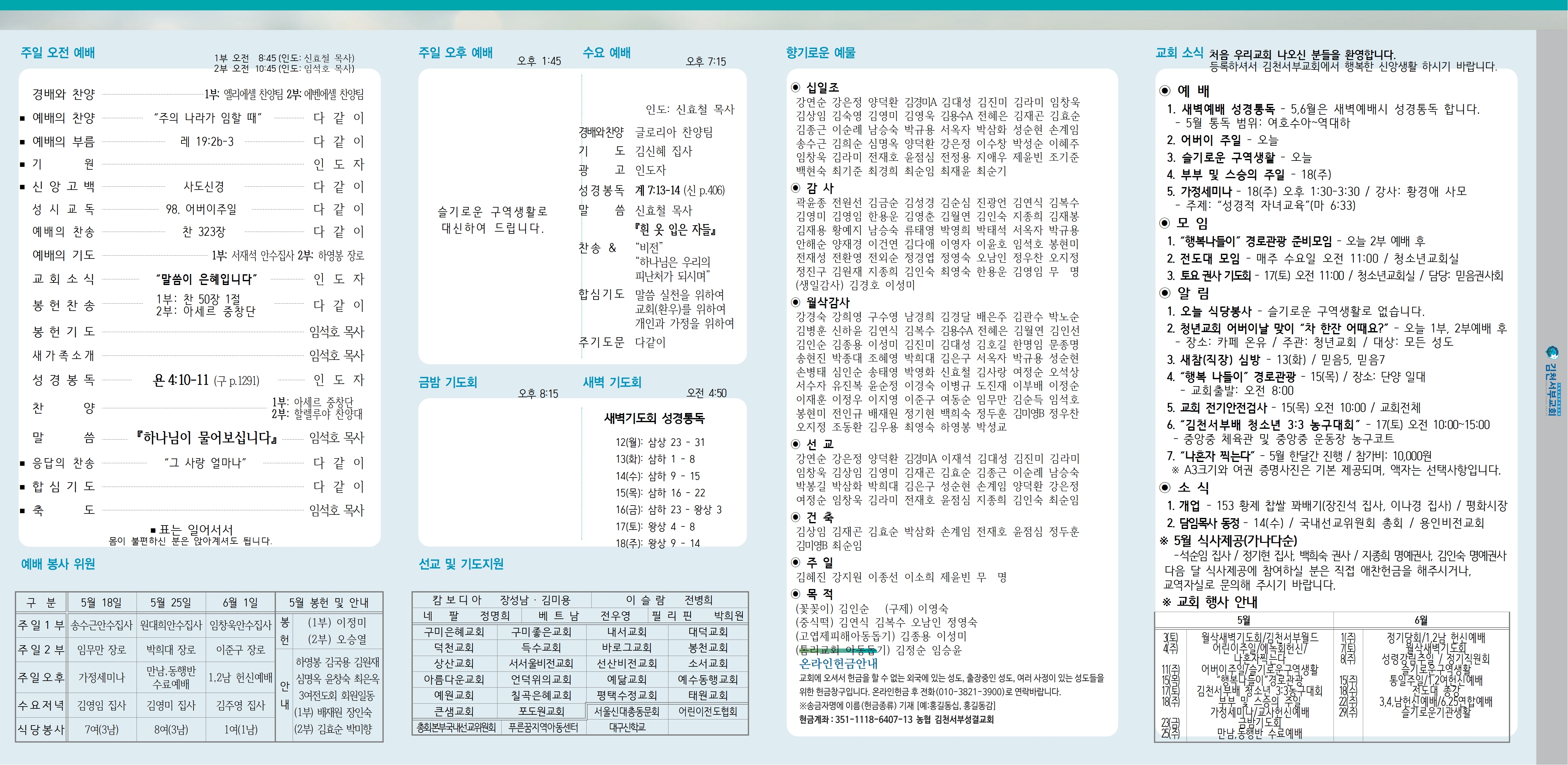This screenshot has height=765, width=1568.
Task: Select 전도대 모임 item under 모임
Action: [x=1312, y=259]
